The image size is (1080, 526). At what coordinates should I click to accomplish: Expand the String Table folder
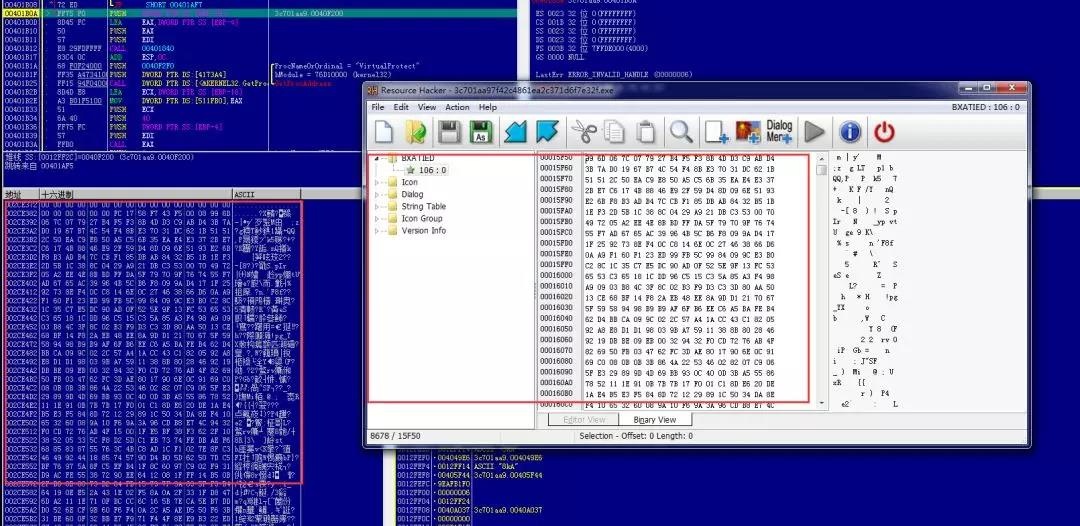[x=377, y=207]
